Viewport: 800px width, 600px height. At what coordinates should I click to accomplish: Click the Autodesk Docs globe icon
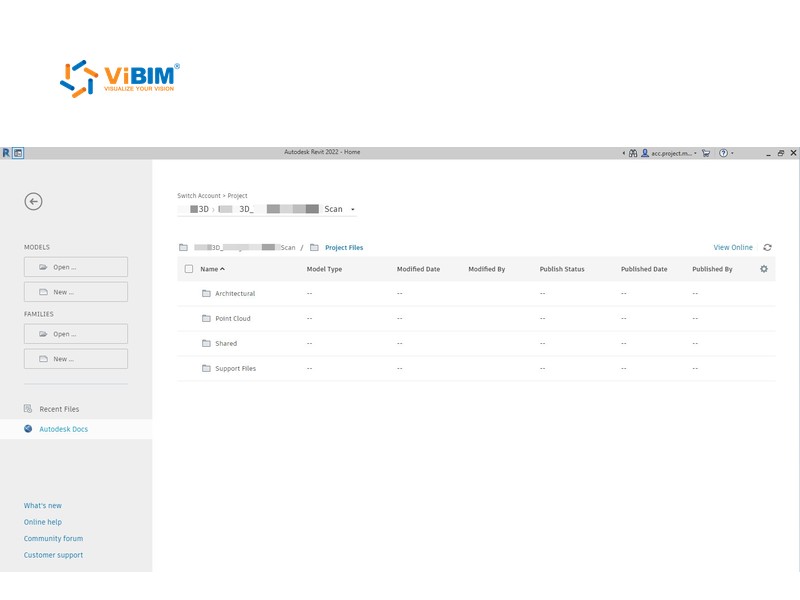click(x=28, y=429)
